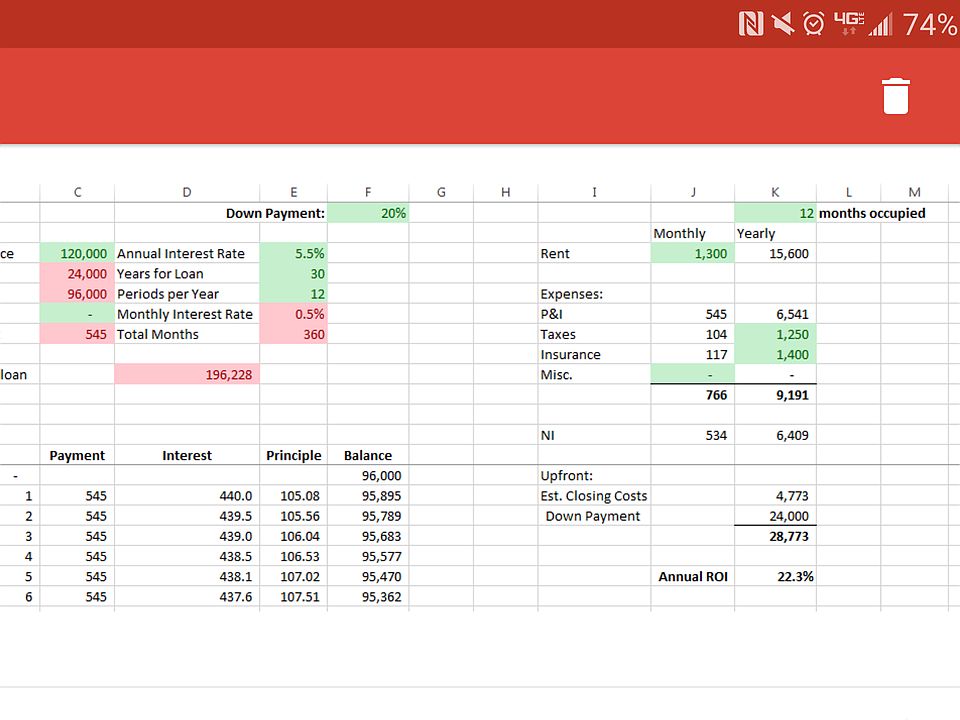The height and width of the screenshot is (720, 960).
Task: Select the Misc. monthly green cell
Action: 692,375
